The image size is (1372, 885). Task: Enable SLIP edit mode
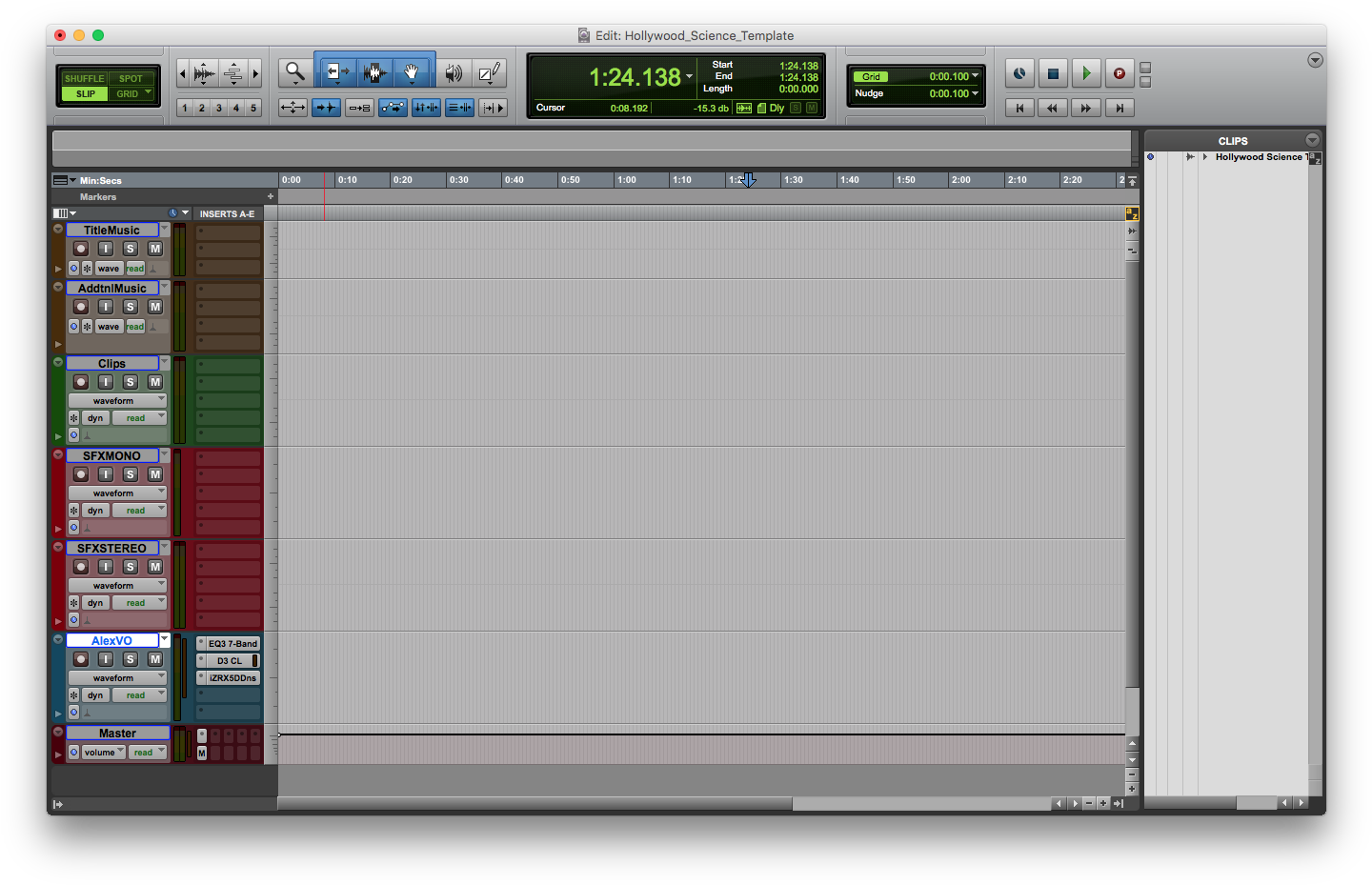click(85, 93)
